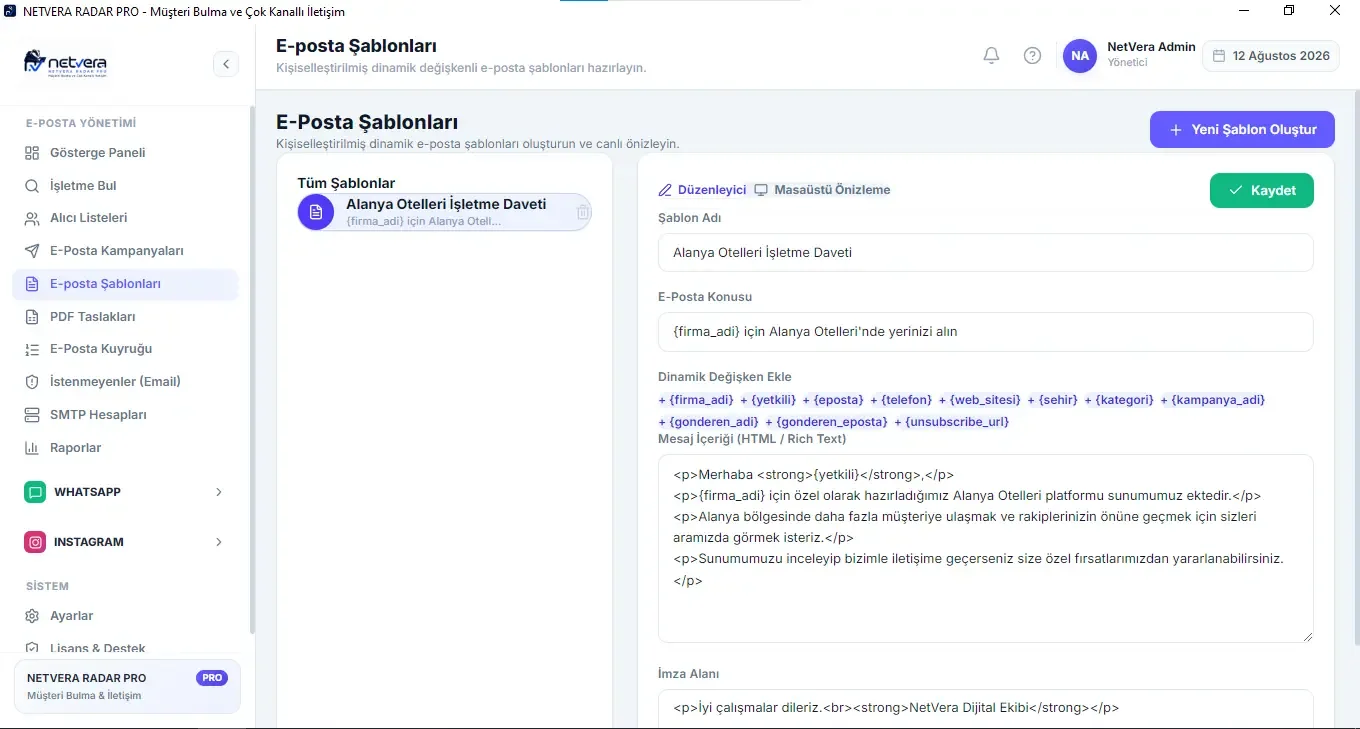Click the NetVera Admin user name
Image resolution: width=1360 pixels, height=729 pixels.
click(1151, 47)
